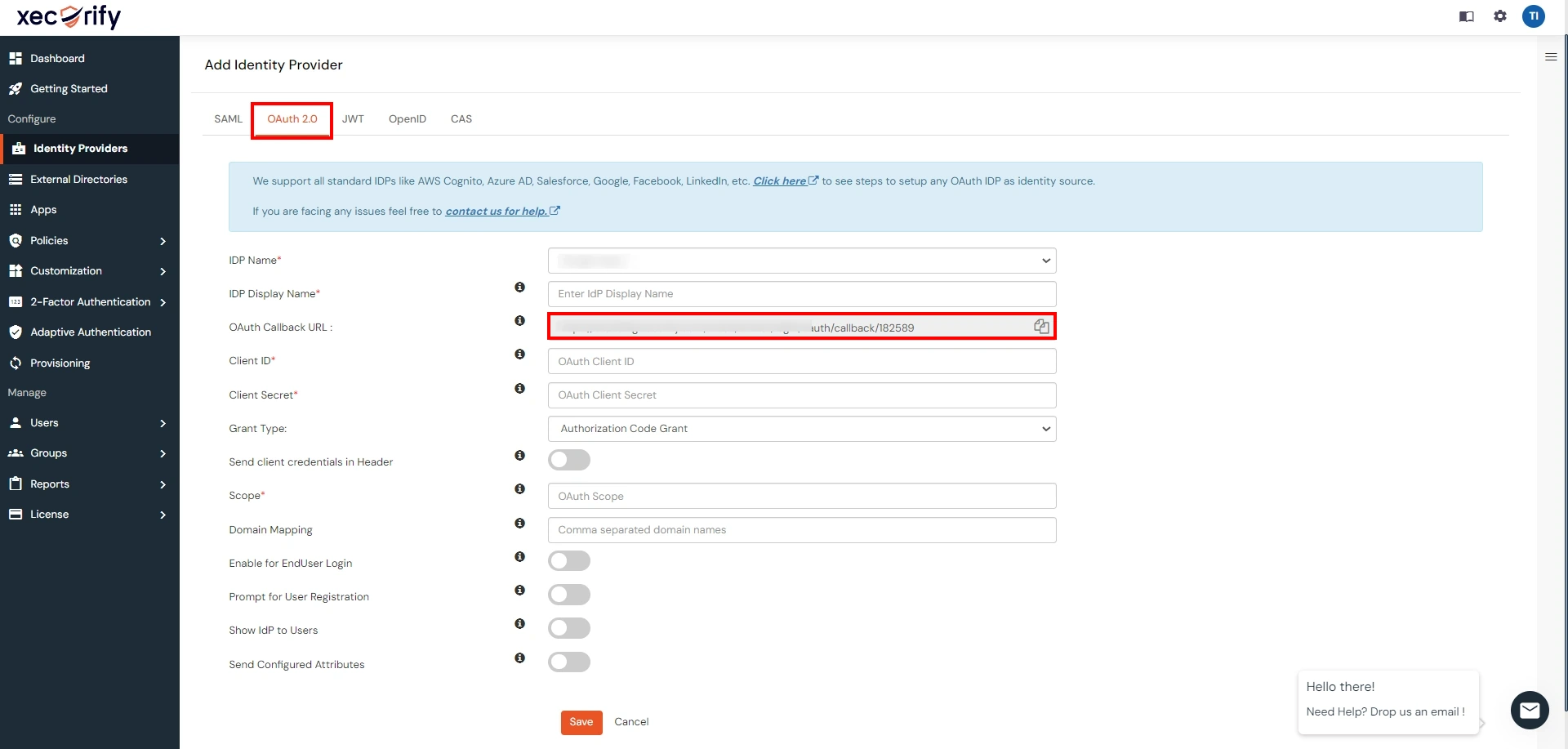Enable Send client credentials in Header
The height and width of the screenshot is (749, 1568).
569,461
